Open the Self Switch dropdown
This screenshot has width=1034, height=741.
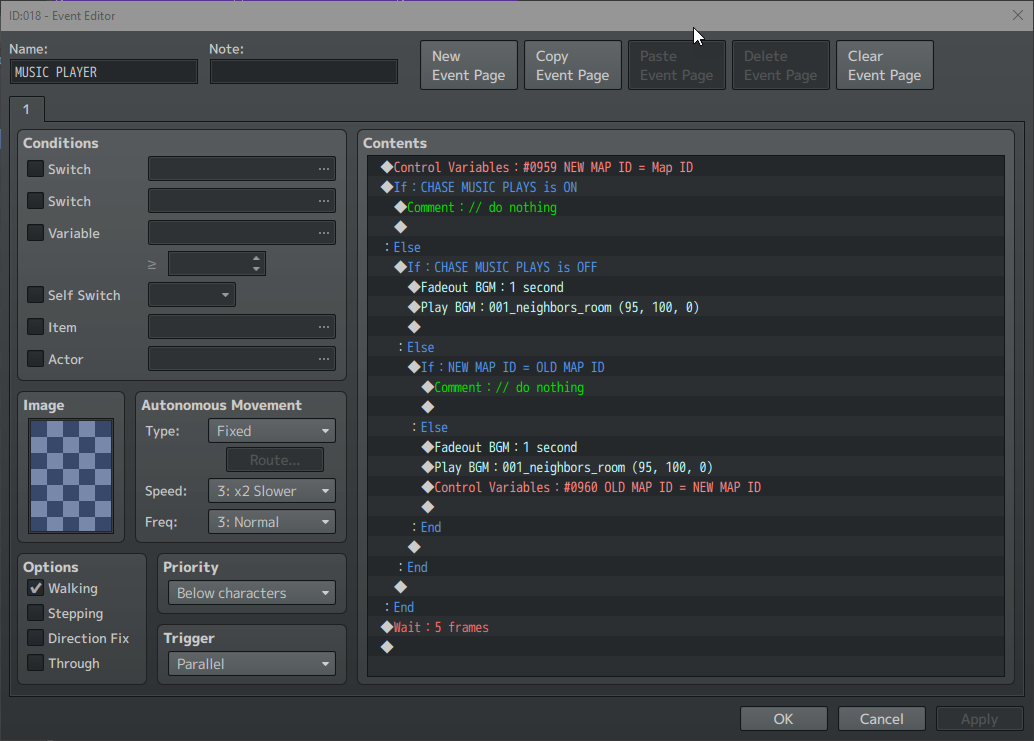coord(191,295)
